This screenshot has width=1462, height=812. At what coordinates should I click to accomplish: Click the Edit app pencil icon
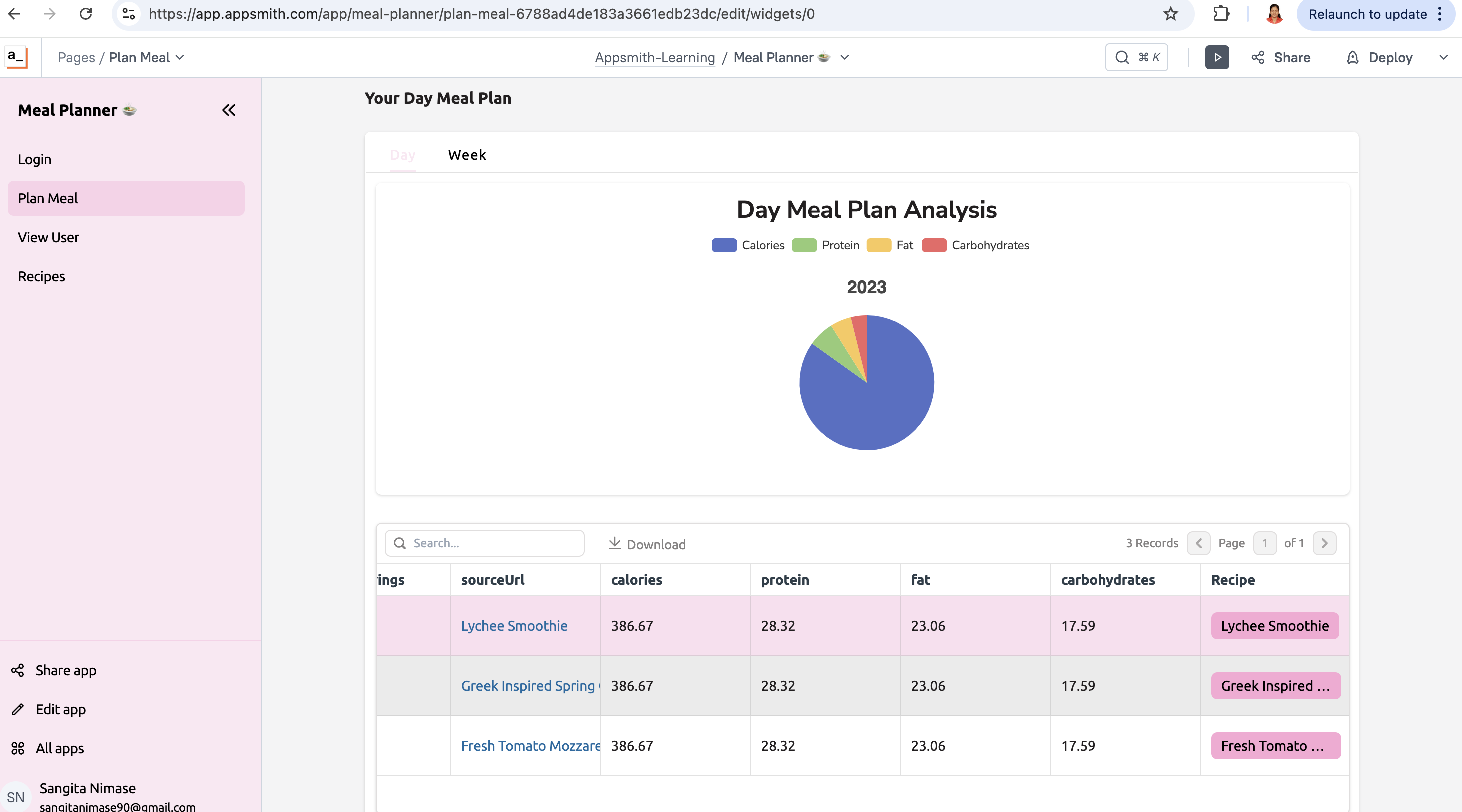pos(18,709)
